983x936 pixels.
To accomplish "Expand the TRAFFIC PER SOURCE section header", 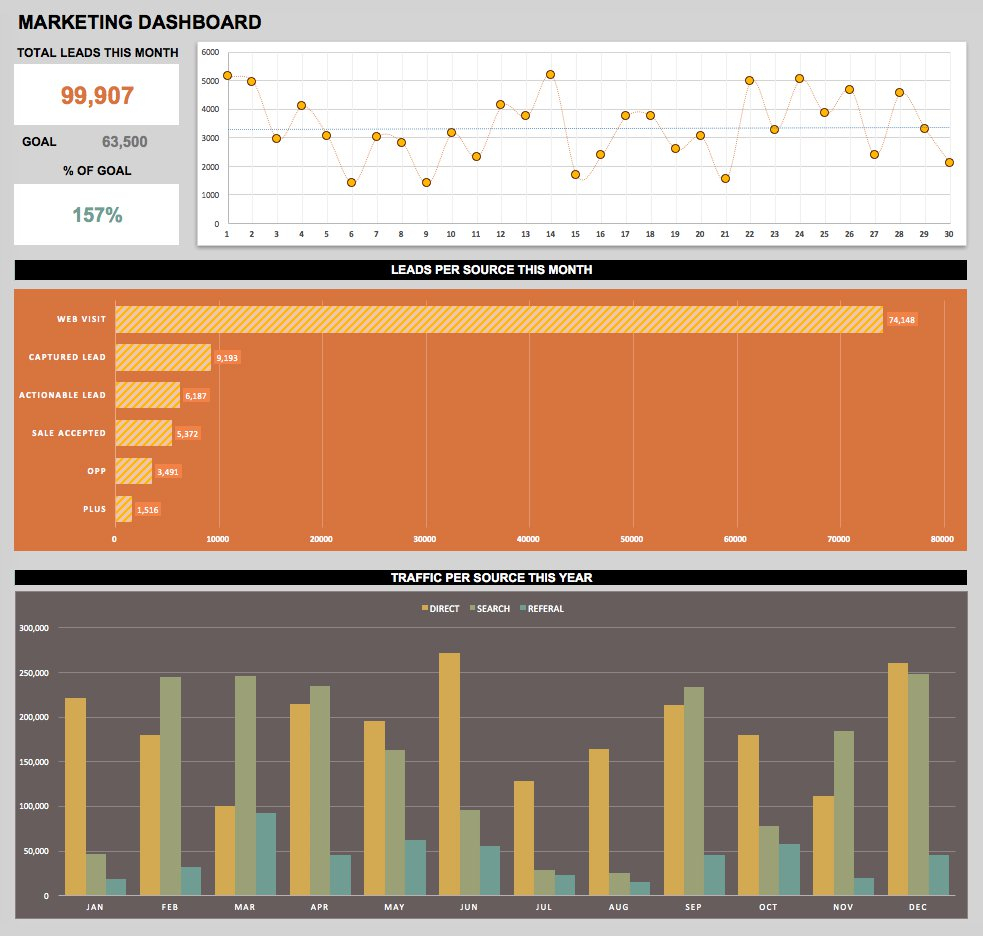I will click(491, 577).
